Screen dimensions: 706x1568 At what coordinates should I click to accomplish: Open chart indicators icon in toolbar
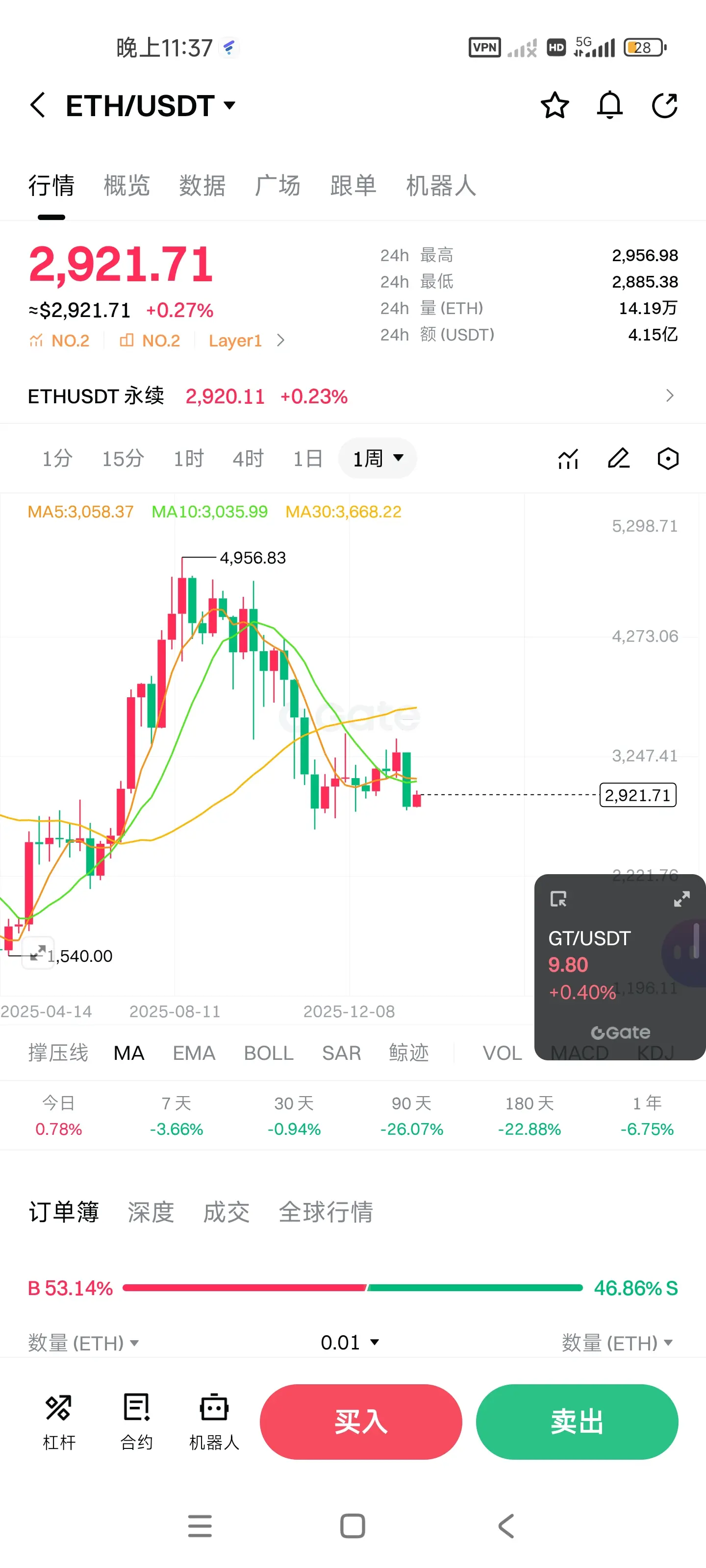[x=568, y=458]
